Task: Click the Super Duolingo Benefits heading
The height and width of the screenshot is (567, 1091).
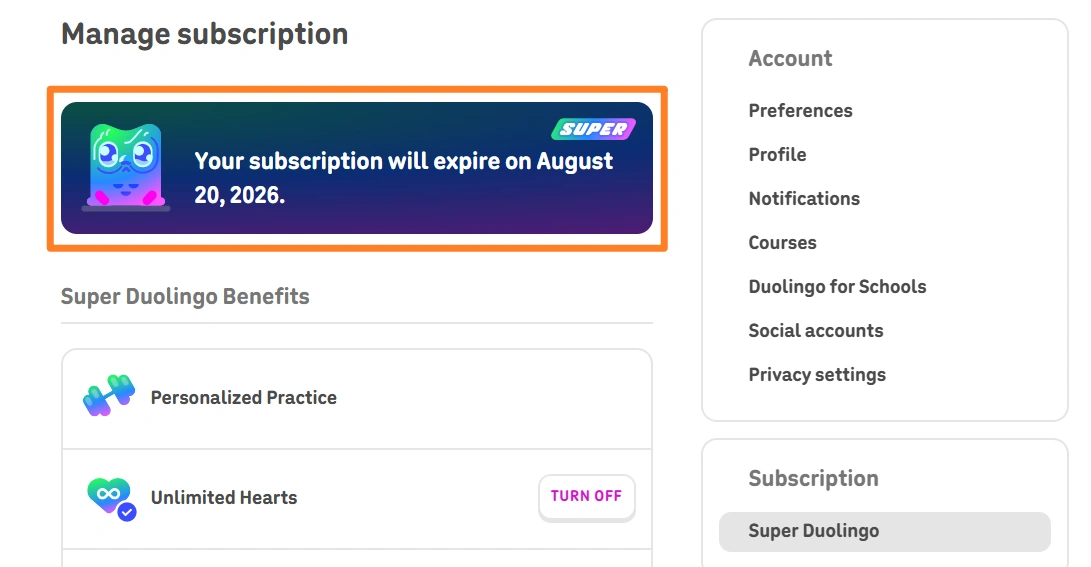Action: tap(185, 296)
